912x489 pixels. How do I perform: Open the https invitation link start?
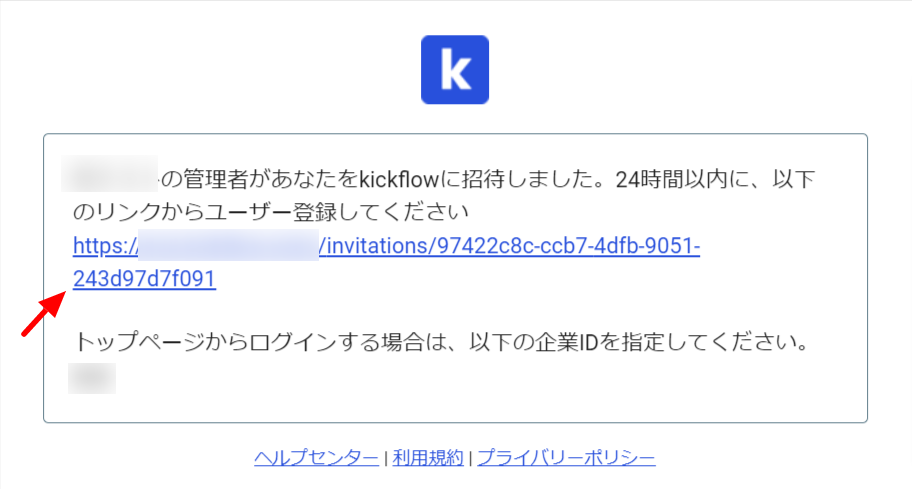pyautogui.click(x=105, y=246)
